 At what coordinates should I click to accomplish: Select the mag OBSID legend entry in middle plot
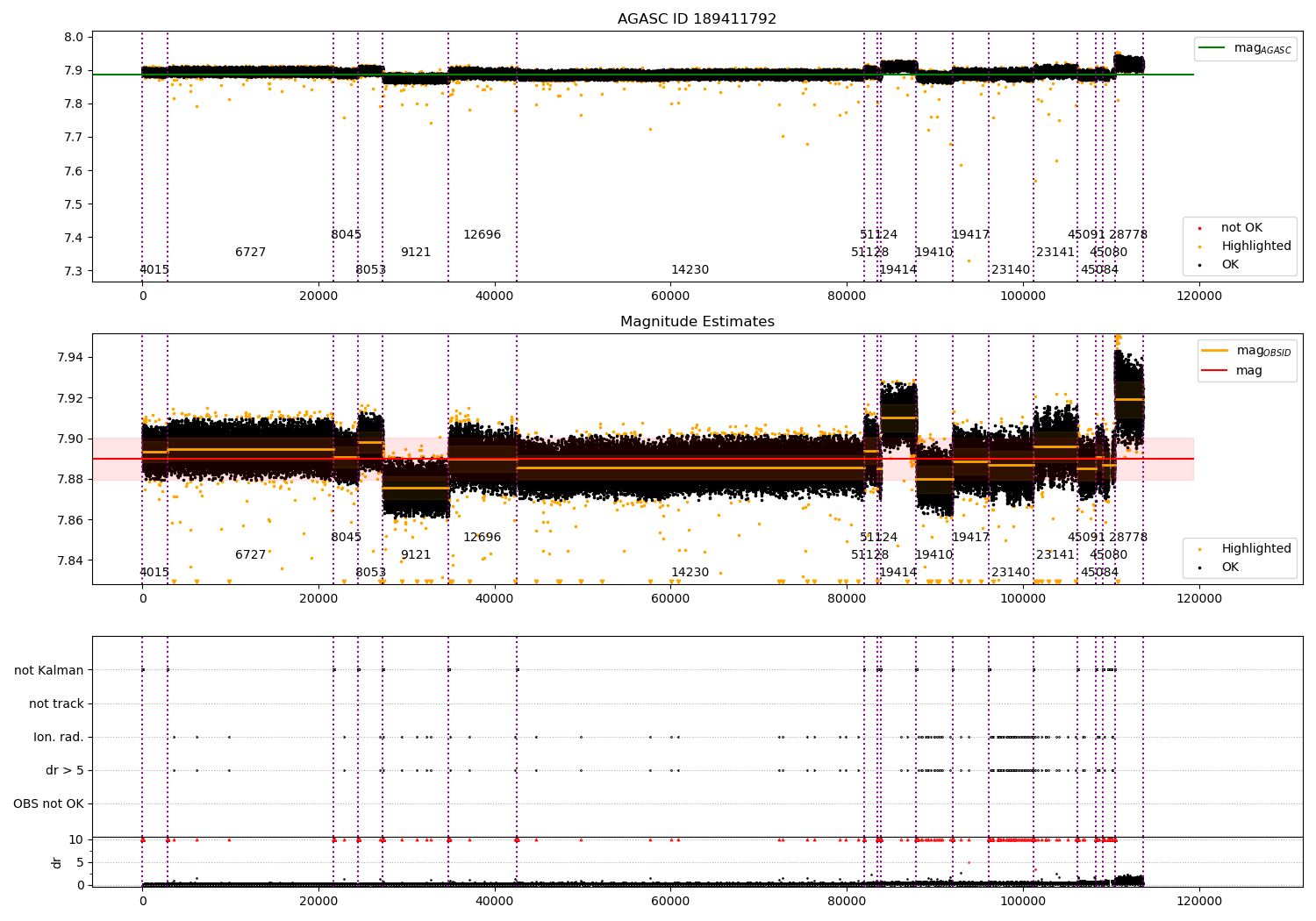pos(1247,351)
